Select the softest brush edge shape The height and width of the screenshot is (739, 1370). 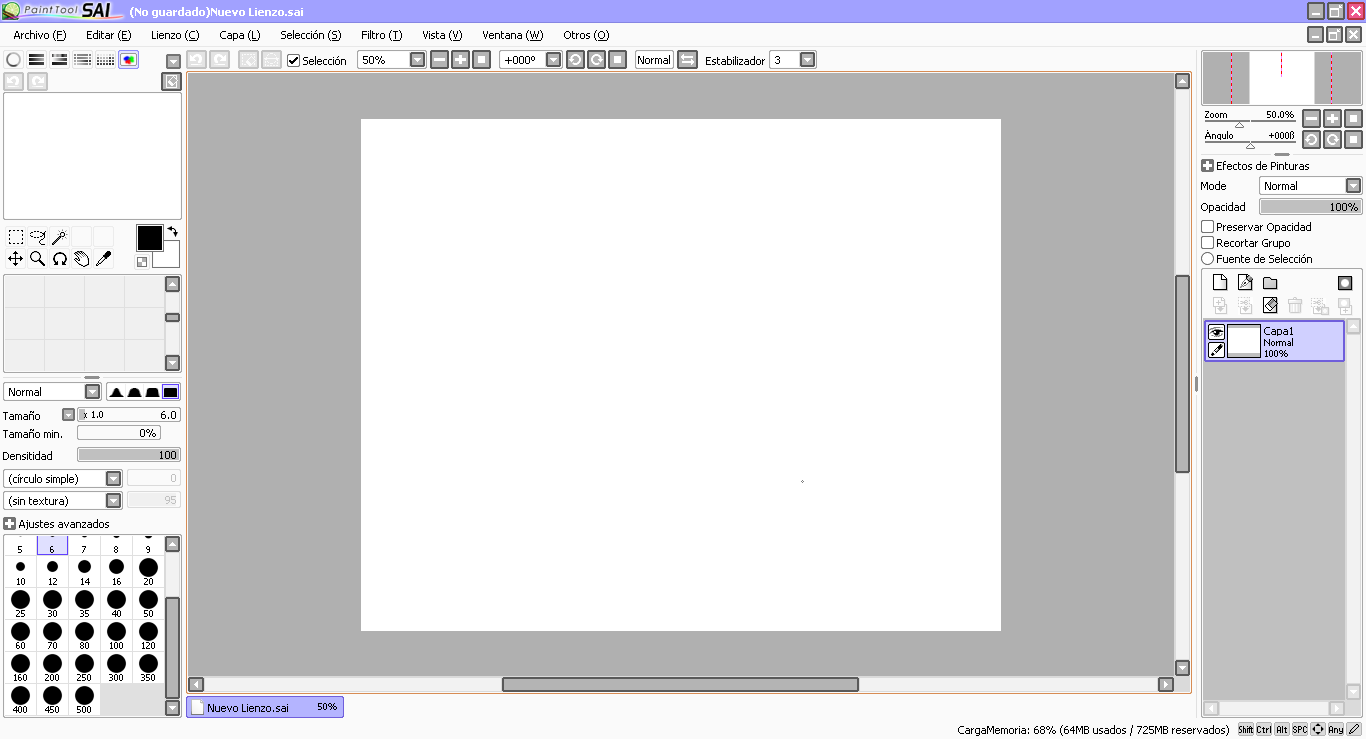116,392
